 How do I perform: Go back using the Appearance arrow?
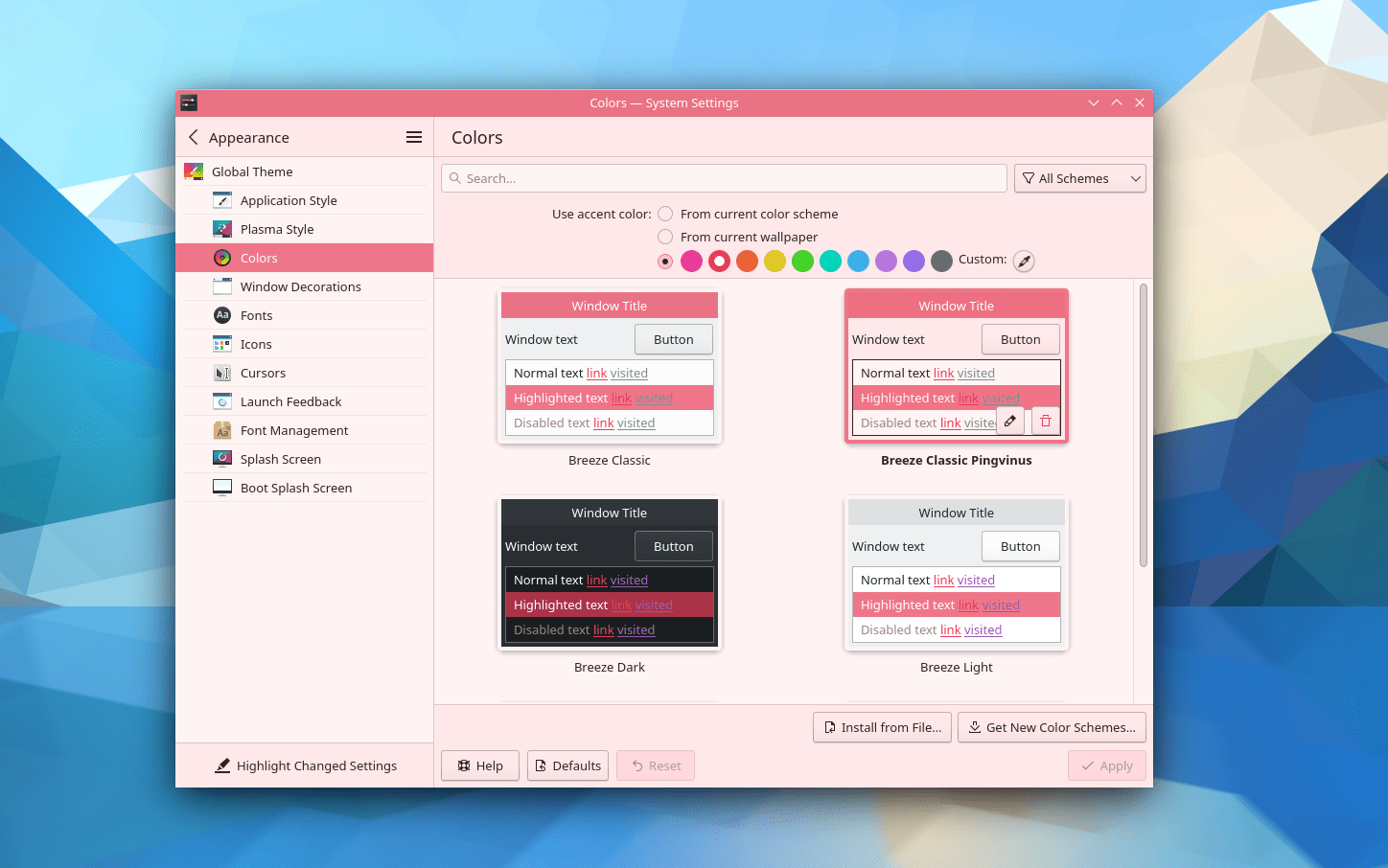click(x=194, y=137)
